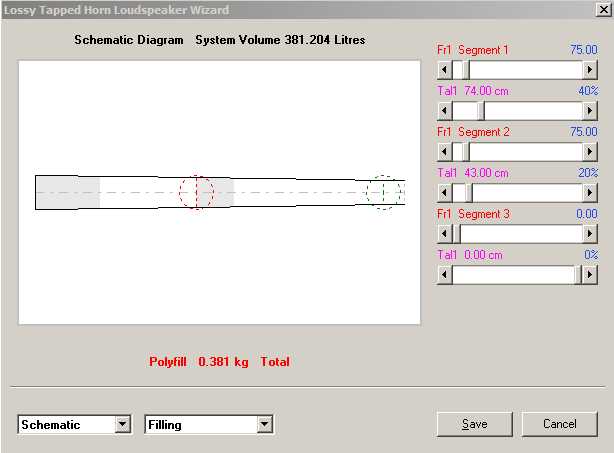Image resolution: width=614 pixels, height=453 pixels.
Task: Click the 'Polyfill 0.381 kg Total' text
Action: click(219, 361)
